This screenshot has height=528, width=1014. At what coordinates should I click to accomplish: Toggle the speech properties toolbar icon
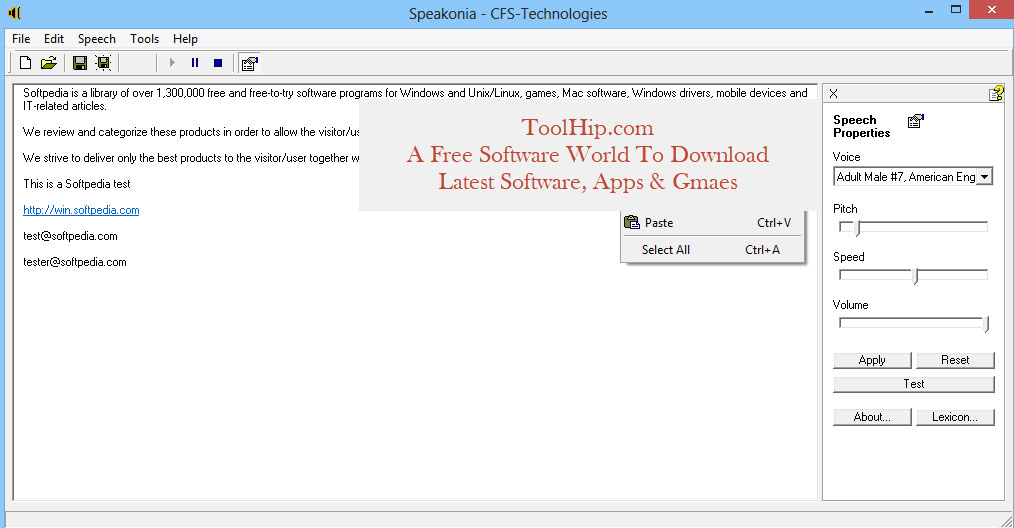click(249, 63)
